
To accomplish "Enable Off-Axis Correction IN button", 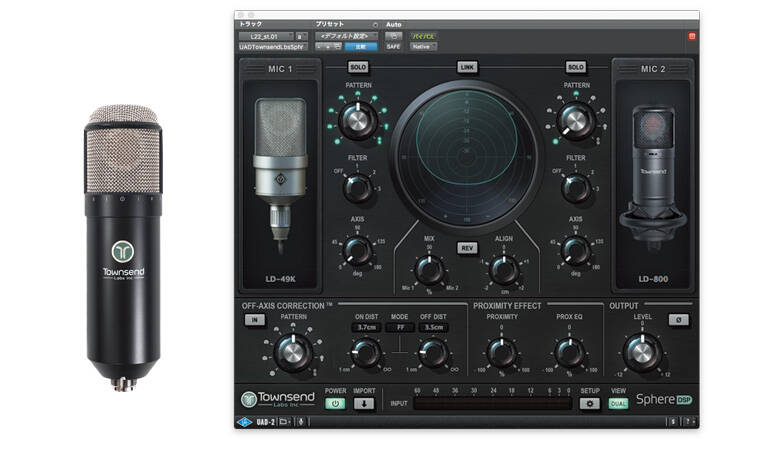I will pos(255,320).
